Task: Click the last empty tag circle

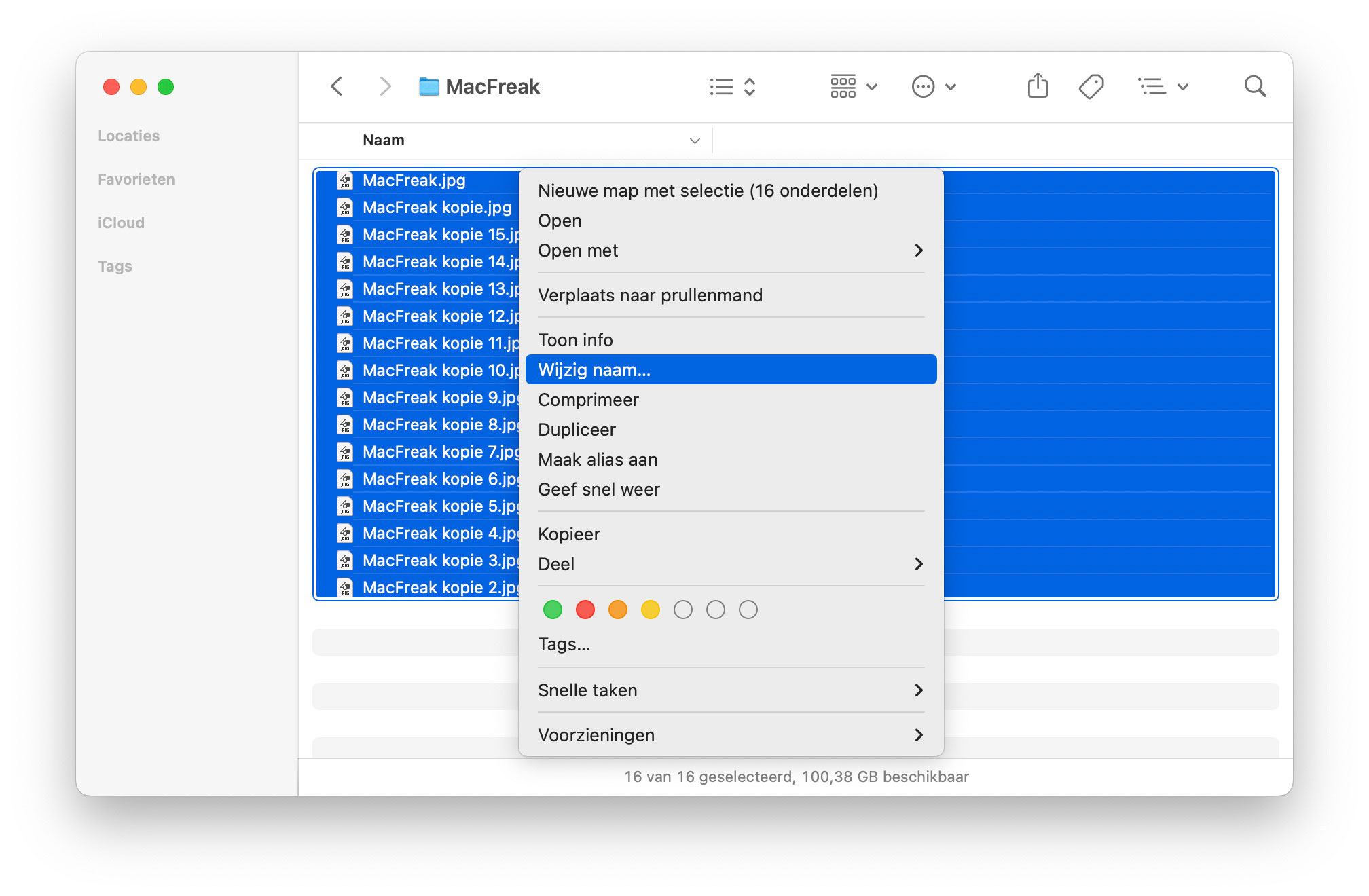Action: pos(748,610)
